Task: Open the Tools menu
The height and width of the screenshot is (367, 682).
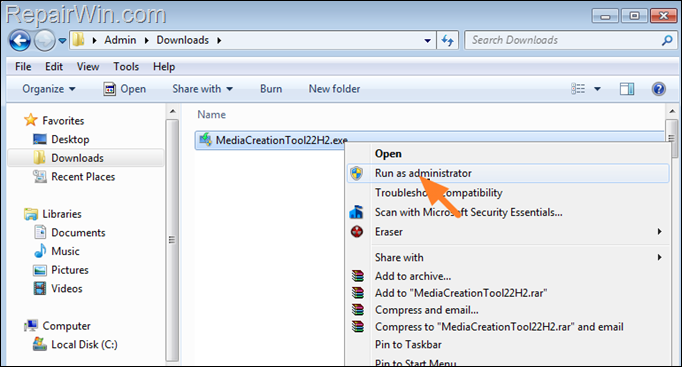Action: coord(126,67)
